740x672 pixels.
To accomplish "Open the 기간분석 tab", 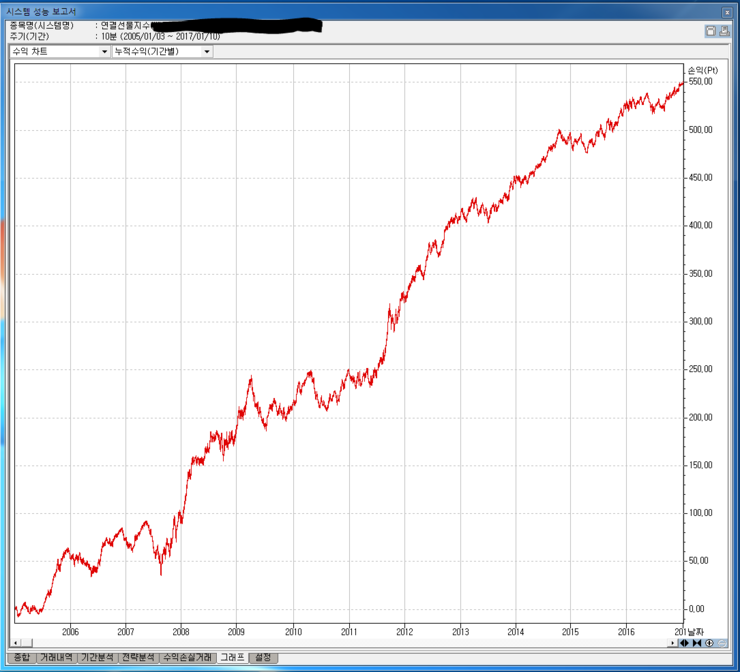I will [98, 657].
